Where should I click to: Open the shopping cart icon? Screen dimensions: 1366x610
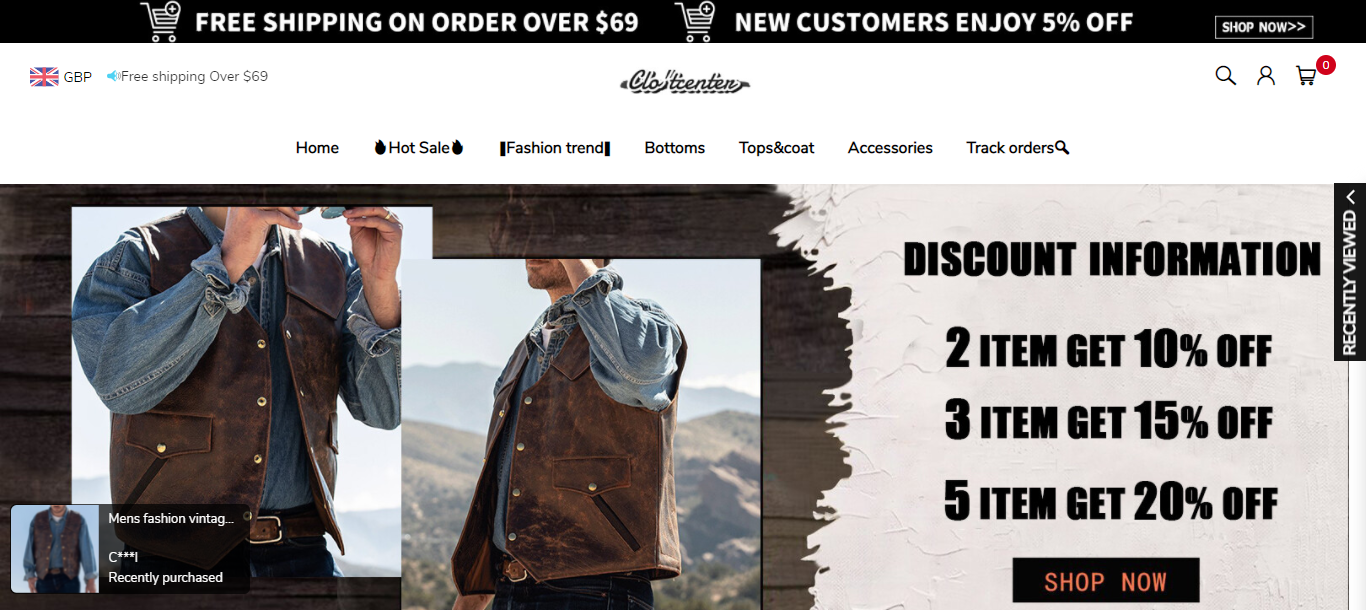[1306, 76]
